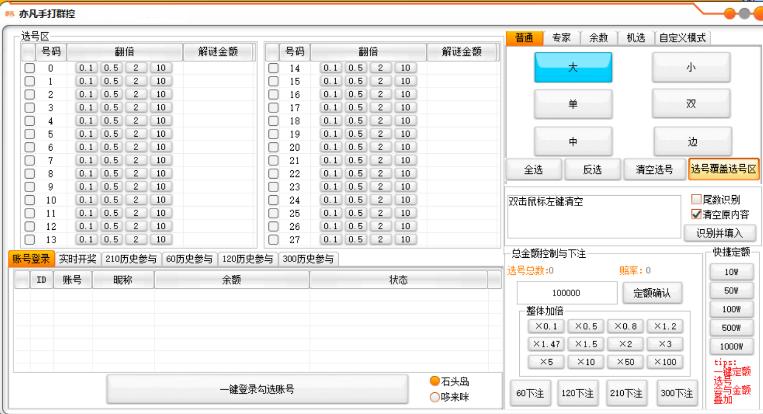Click the 全选 button

pos(534,169)
